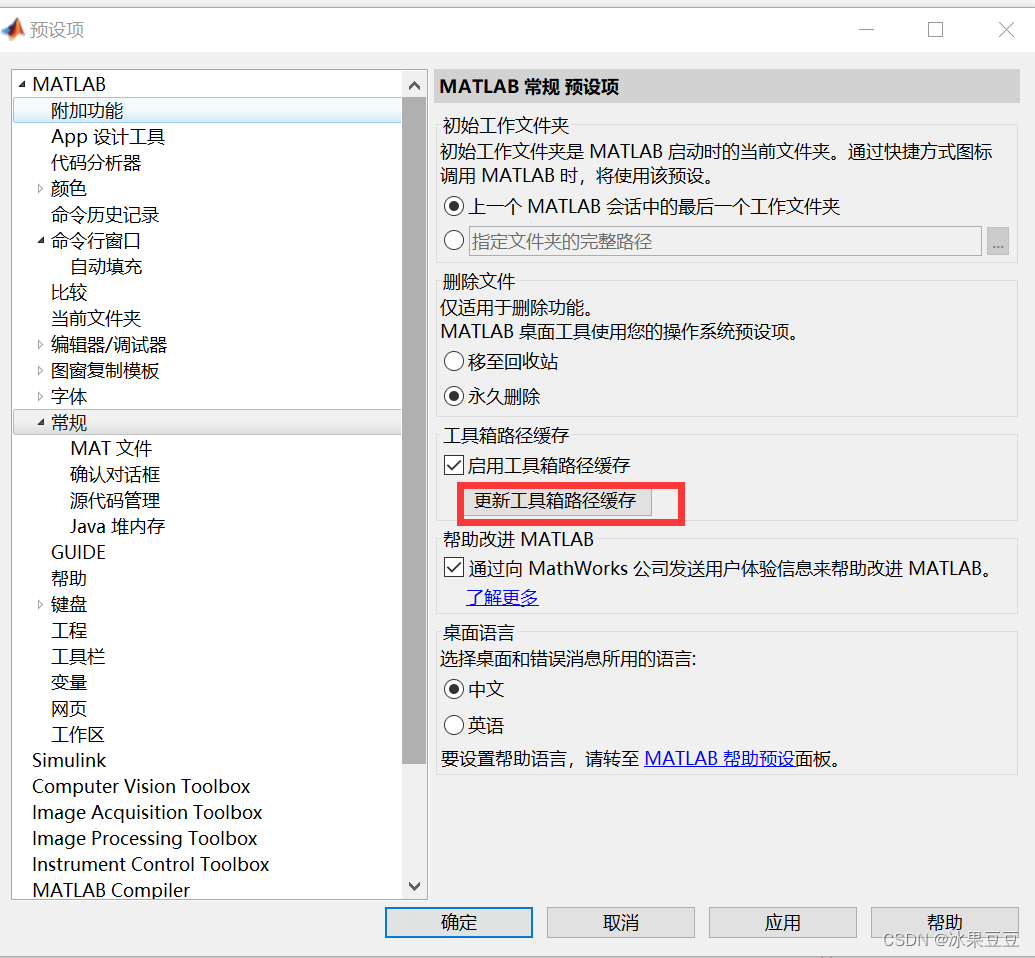
Task: Click the browse folder ellipsis button
Action: 998,241
